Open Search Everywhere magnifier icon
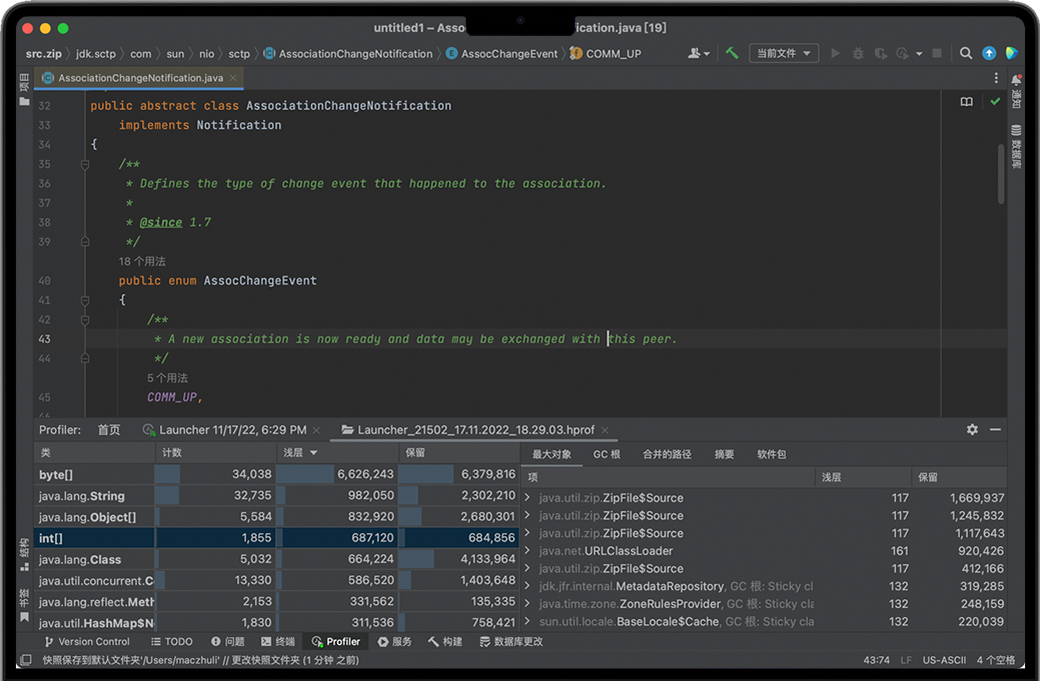Image resolution: width=1040 pixels, height=681 pixels. point(966,53)
